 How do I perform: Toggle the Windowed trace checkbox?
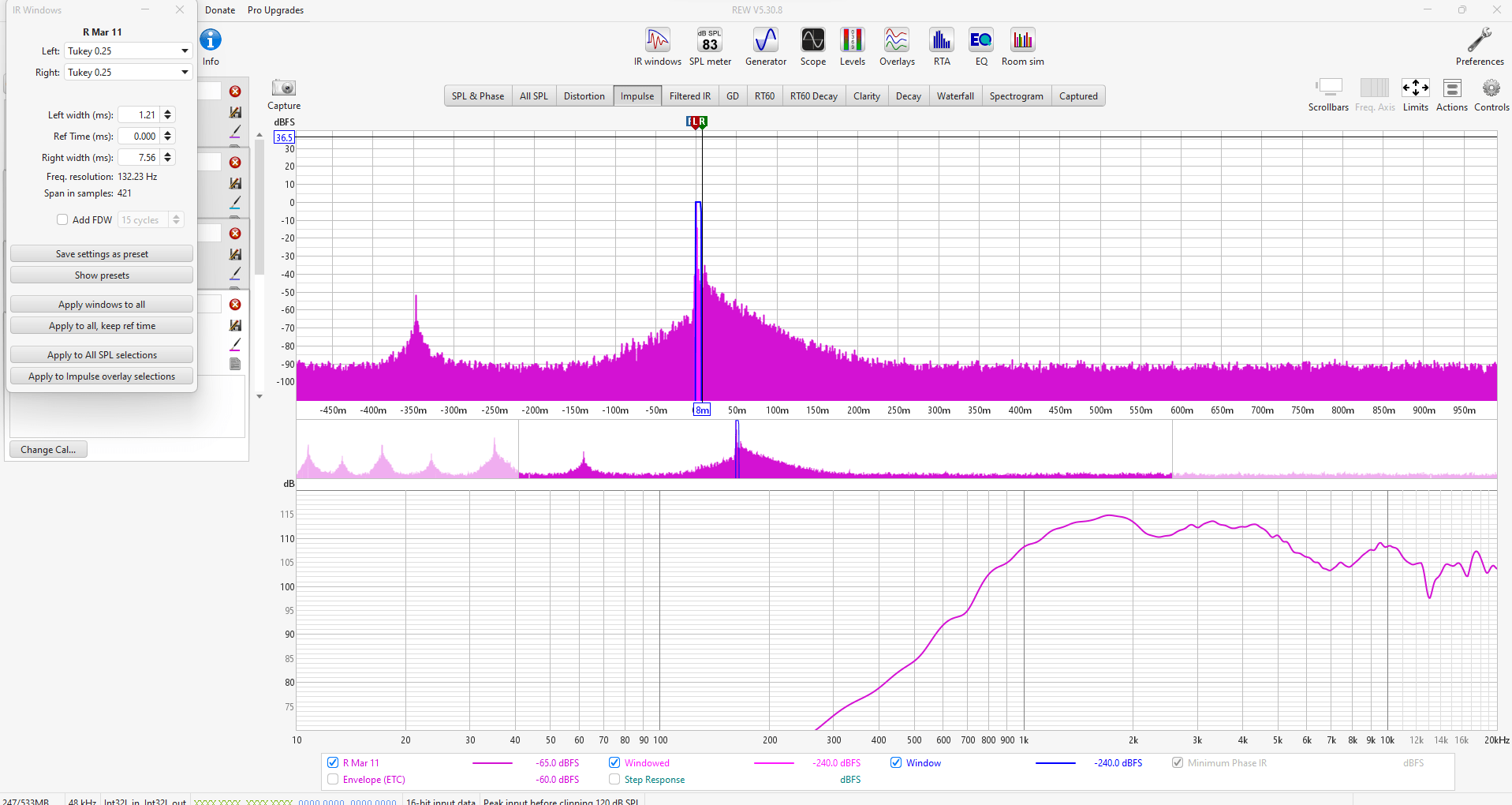coord(614,763)
